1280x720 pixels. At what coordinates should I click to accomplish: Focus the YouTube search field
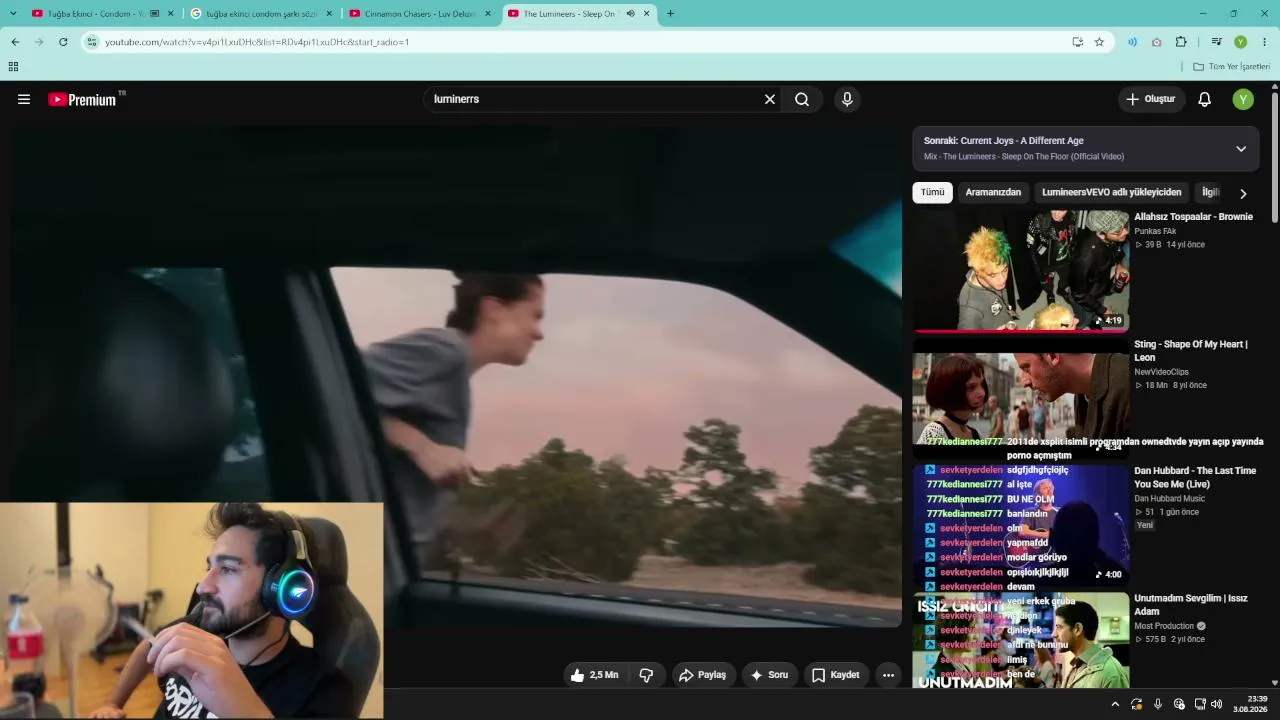tap(595, 99)
